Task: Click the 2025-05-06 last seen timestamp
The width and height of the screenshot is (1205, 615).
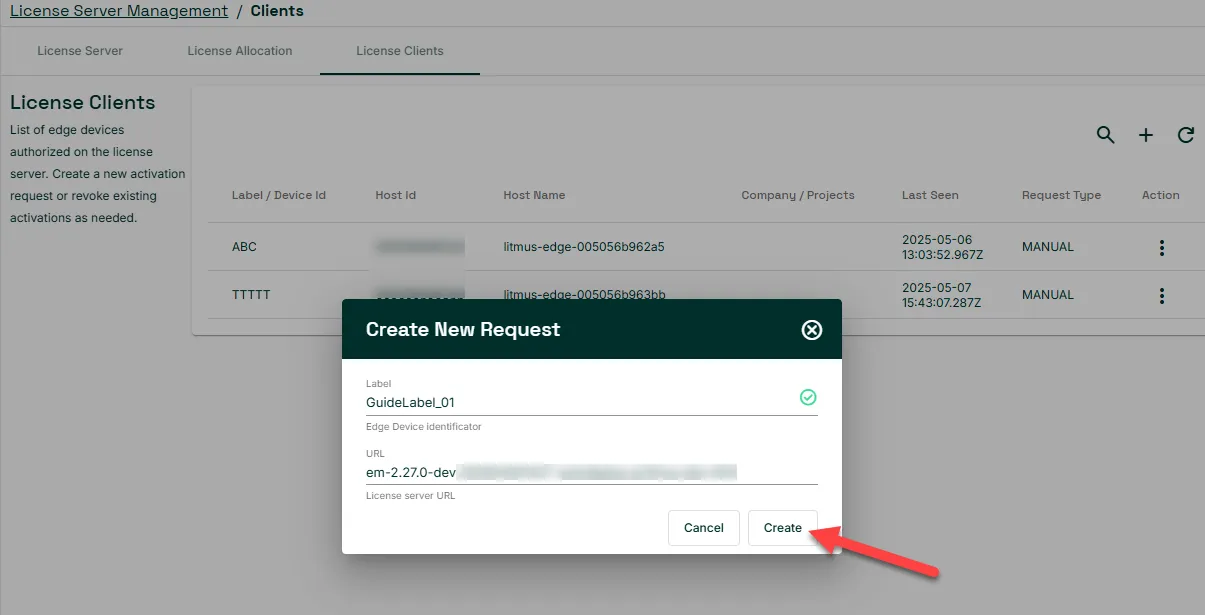Action: pyautogui.click(x=944, y=247)
